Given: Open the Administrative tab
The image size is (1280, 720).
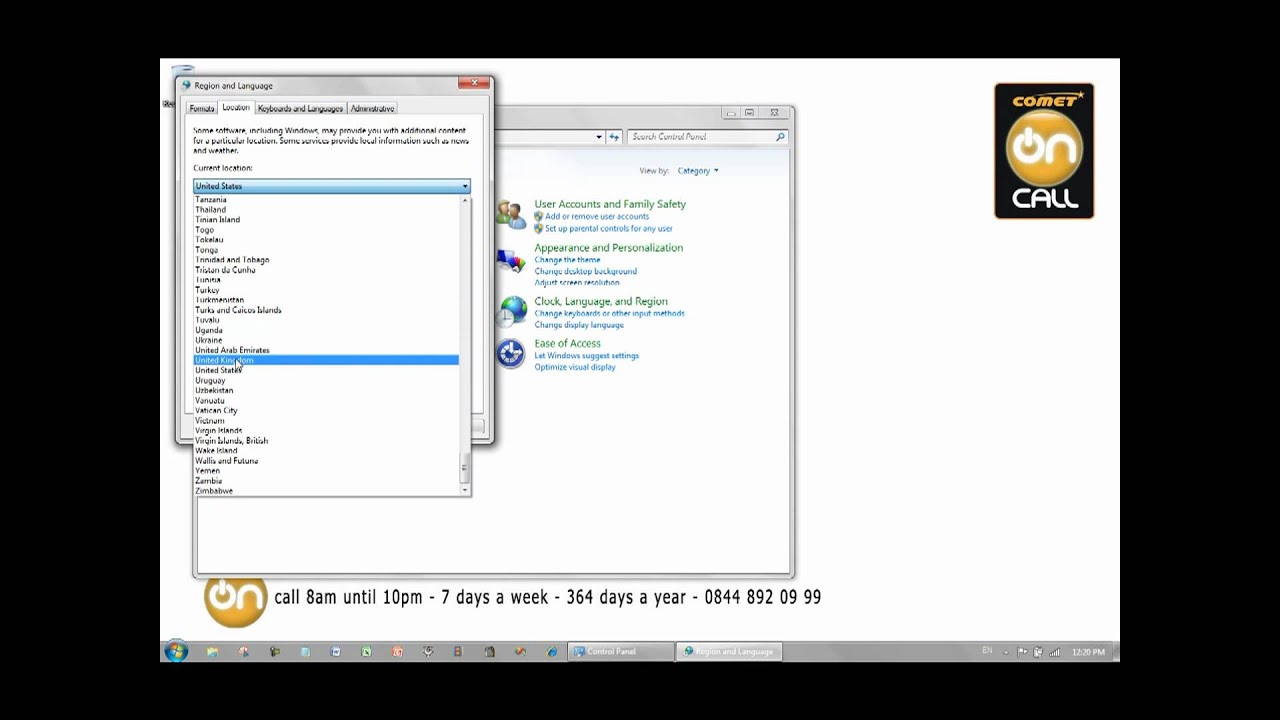Looking at the screenshot, I should (x=372, y=108).
